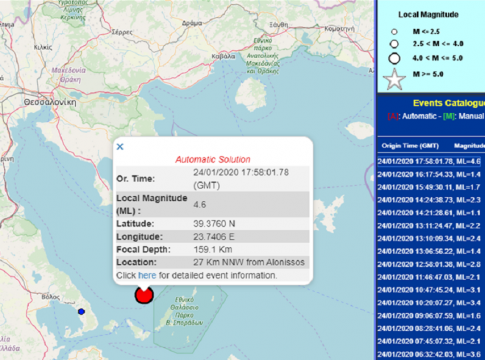Click the location '27 Km NNW from Alonissos'

(249, 262)
